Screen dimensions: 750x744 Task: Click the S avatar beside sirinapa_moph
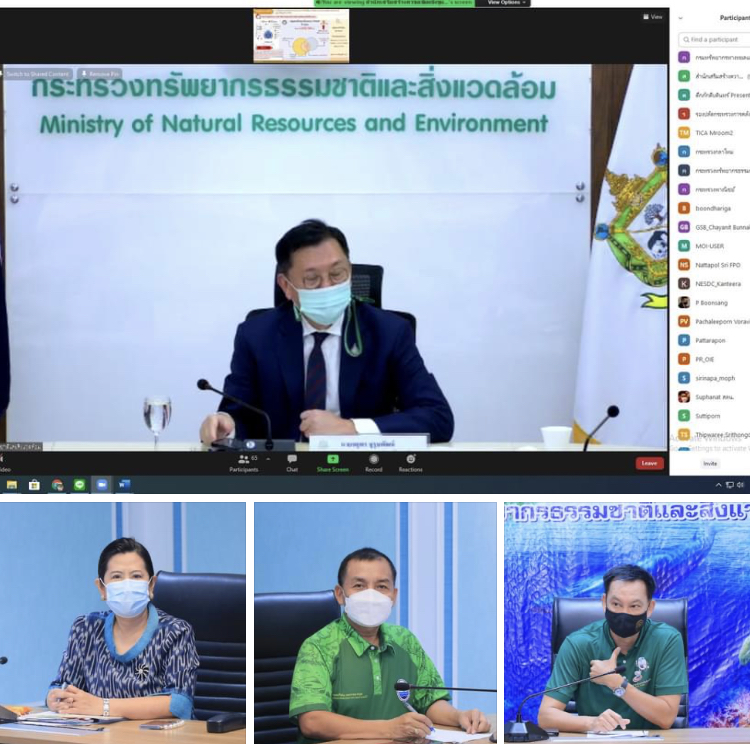(684, 378)
